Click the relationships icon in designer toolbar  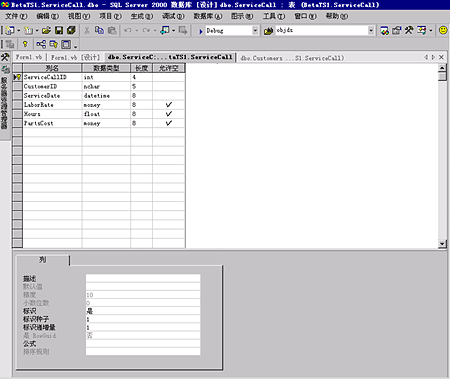(x=41, y=44)
